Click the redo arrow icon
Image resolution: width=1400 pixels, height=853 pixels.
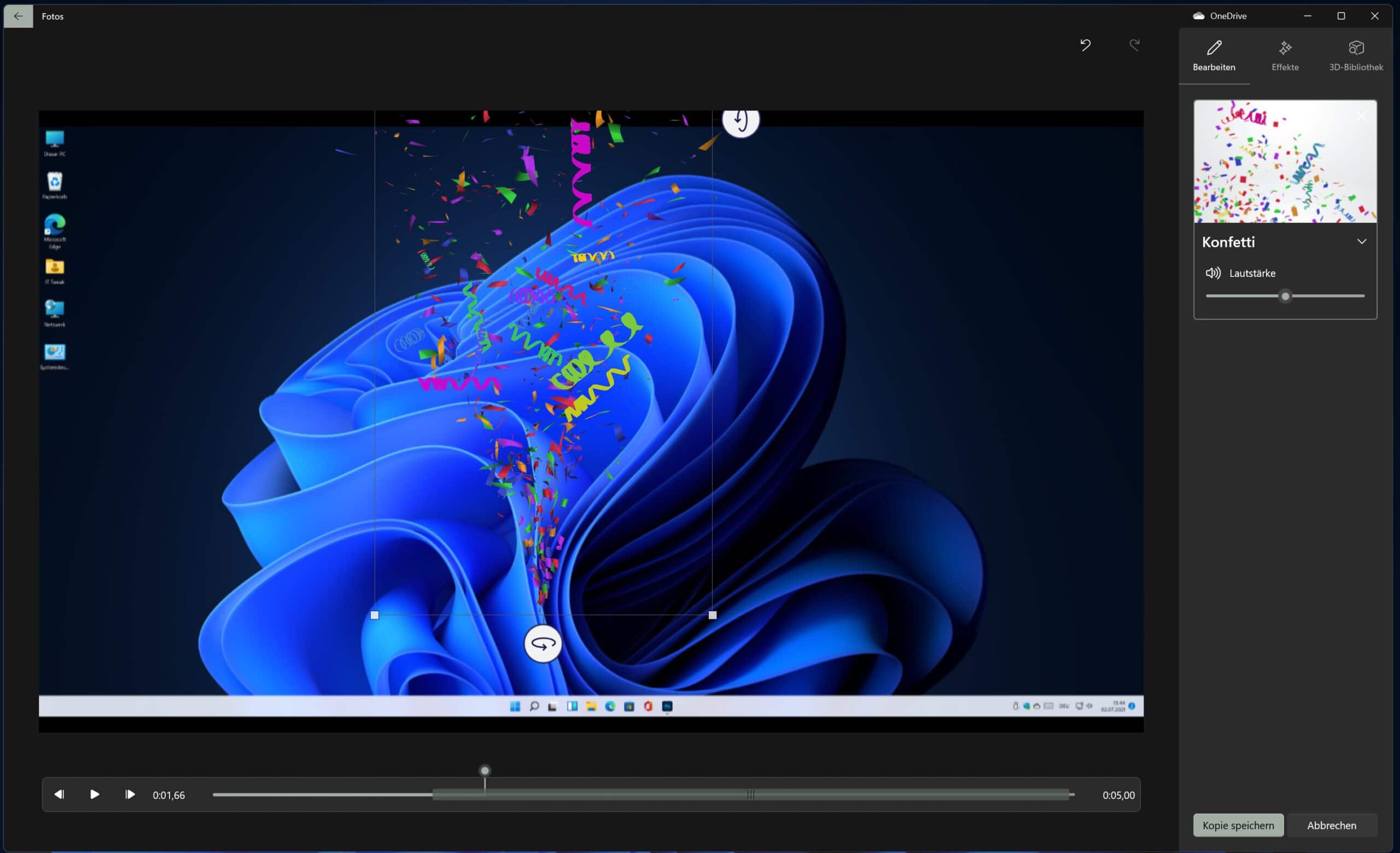[1134, 45]
